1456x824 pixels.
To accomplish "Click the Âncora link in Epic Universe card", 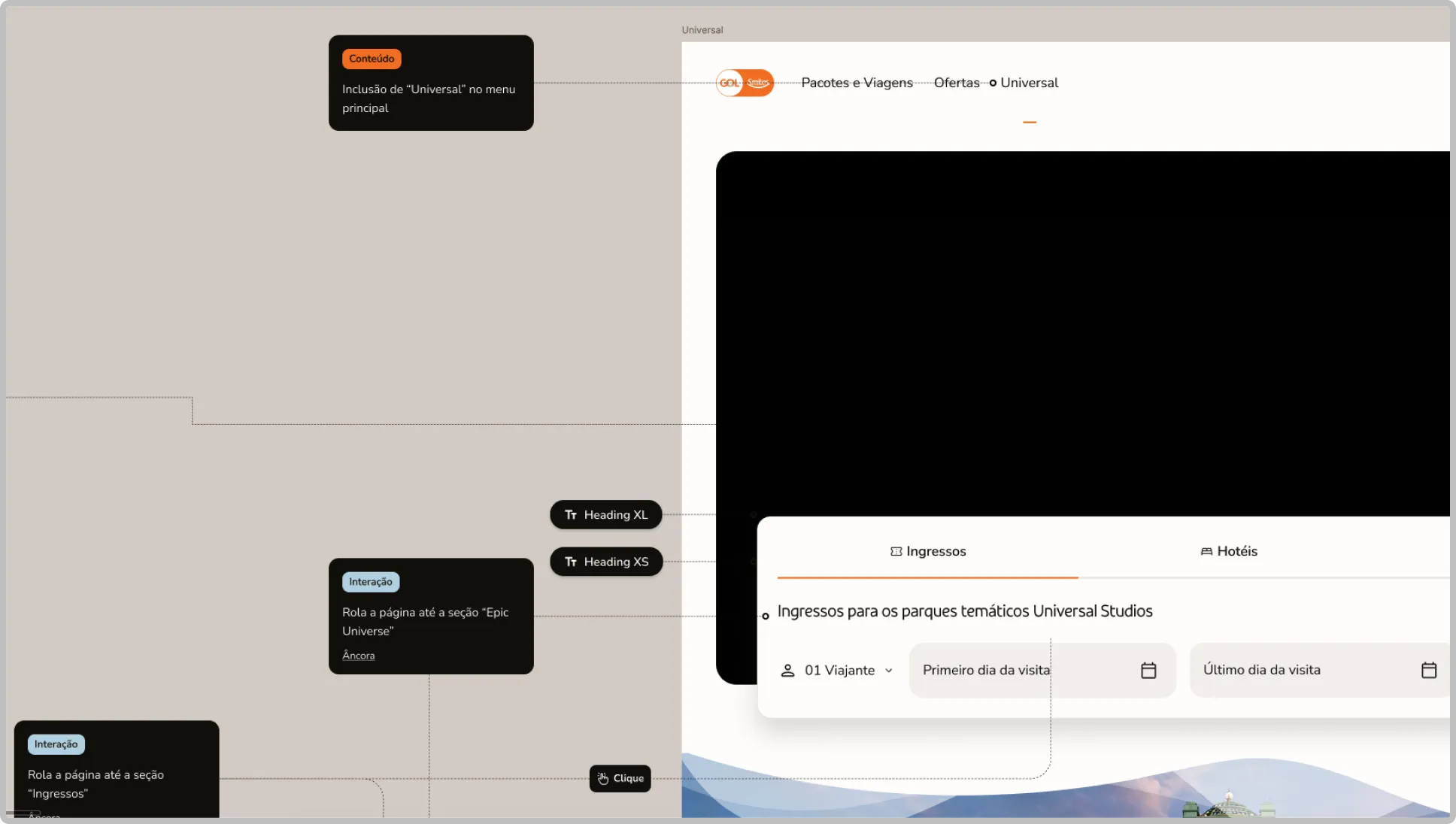I will pos(358,656).
